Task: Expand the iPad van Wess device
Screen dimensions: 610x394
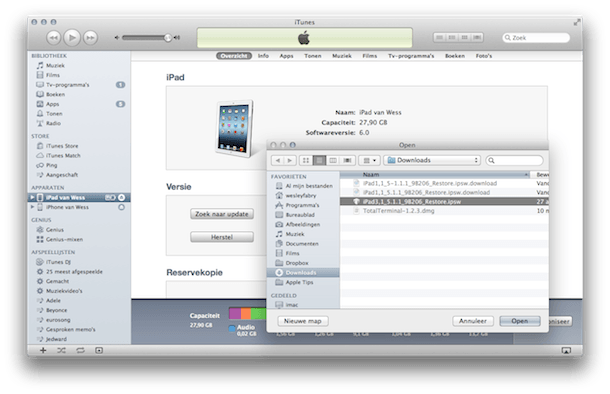Action: point(32,197)
